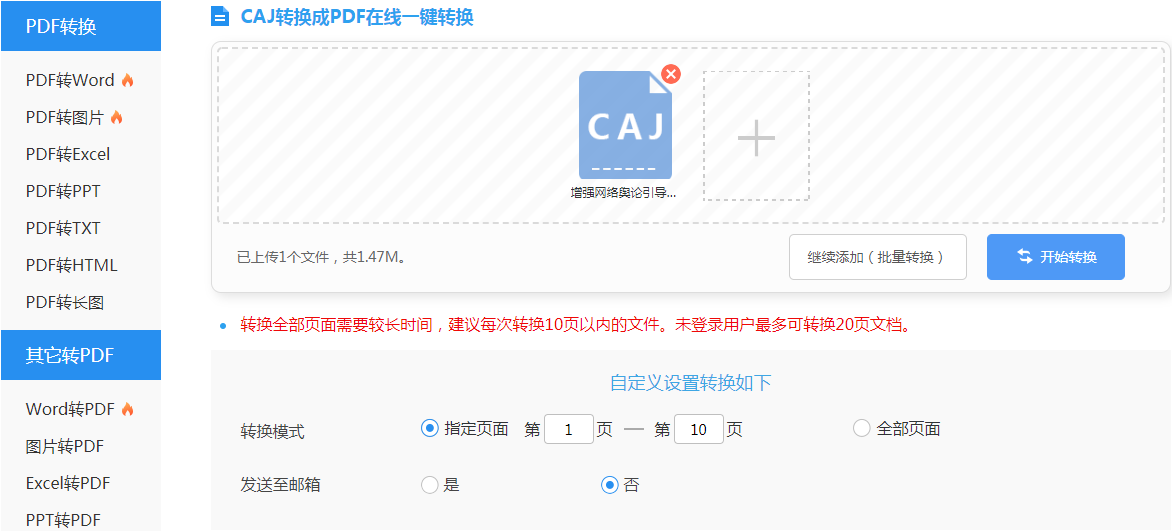This screenshot has height=531, width=1172.
Task: Open Word转PDF in sidebar
Action: [70, 409]
